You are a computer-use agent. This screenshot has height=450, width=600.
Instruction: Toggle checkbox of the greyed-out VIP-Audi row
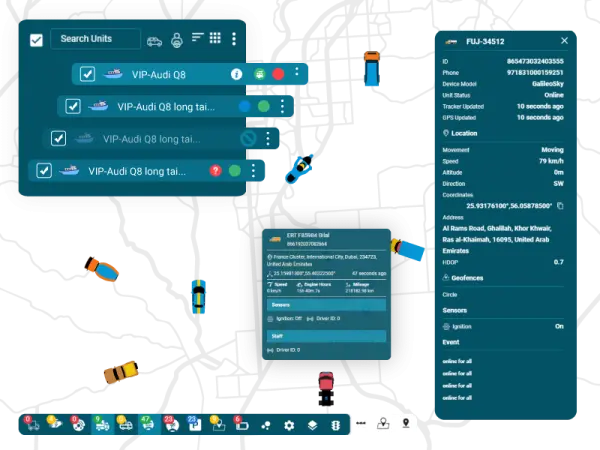(x=58, y=139)
